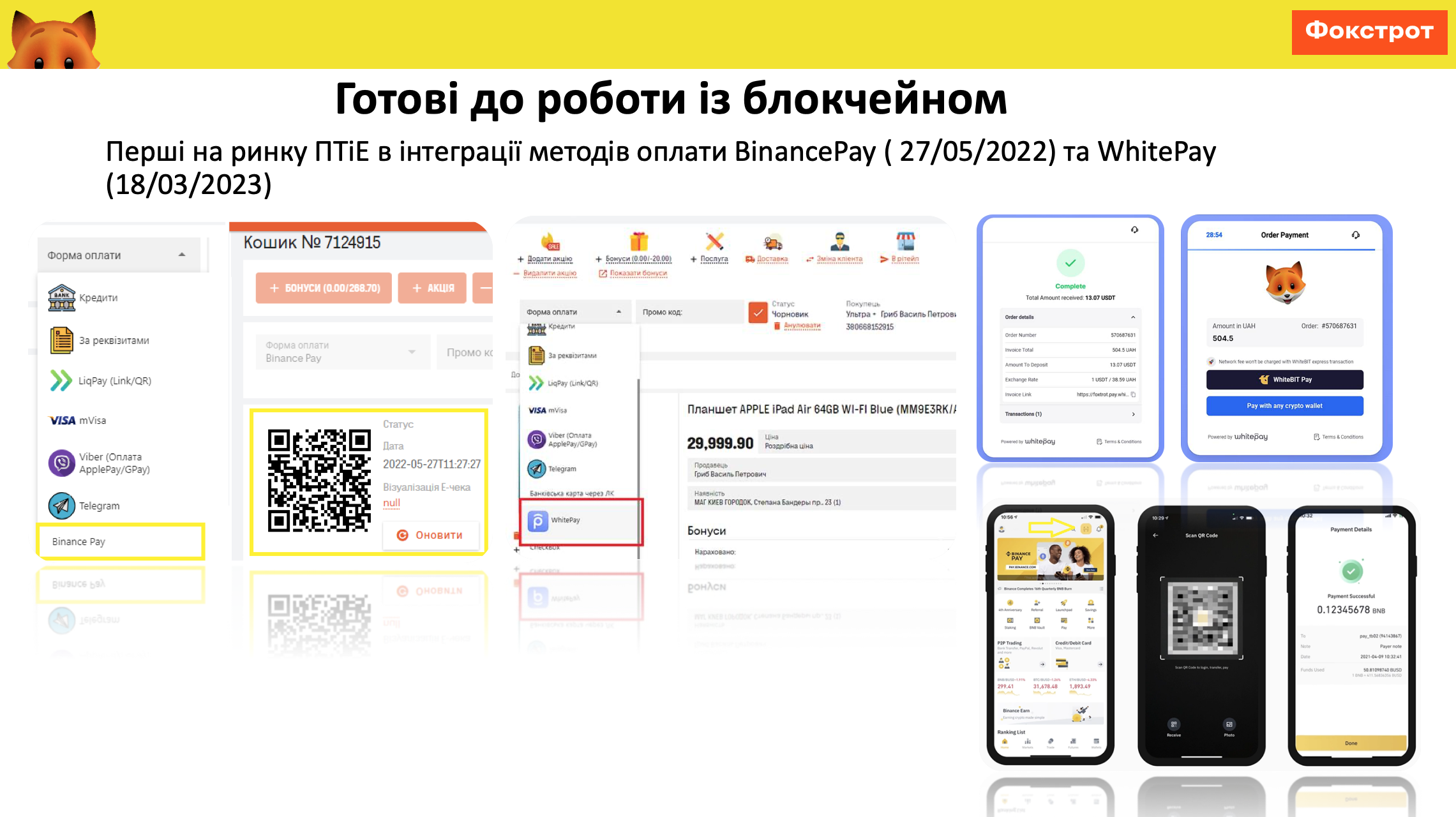Viewport: 1456px width, 817px height.
Task: Click the Доставка delivery truck icon
Action: coord(772,243)
